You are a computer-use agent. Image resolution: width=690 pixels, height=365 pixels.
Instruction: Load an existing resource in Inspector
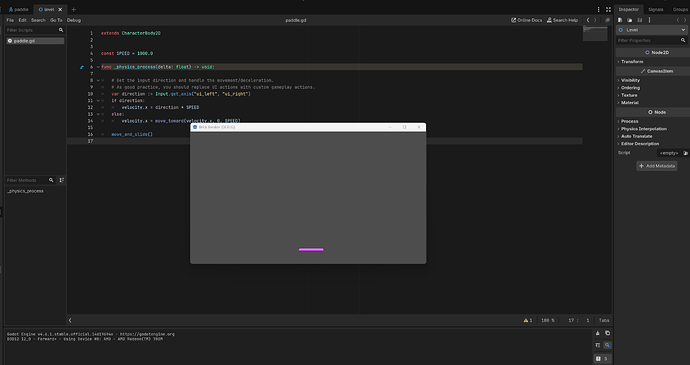[630, 20]
